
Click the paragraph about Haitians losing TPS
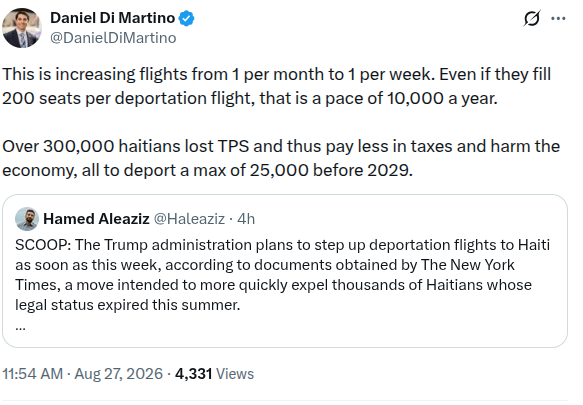(x=281, y=158)
